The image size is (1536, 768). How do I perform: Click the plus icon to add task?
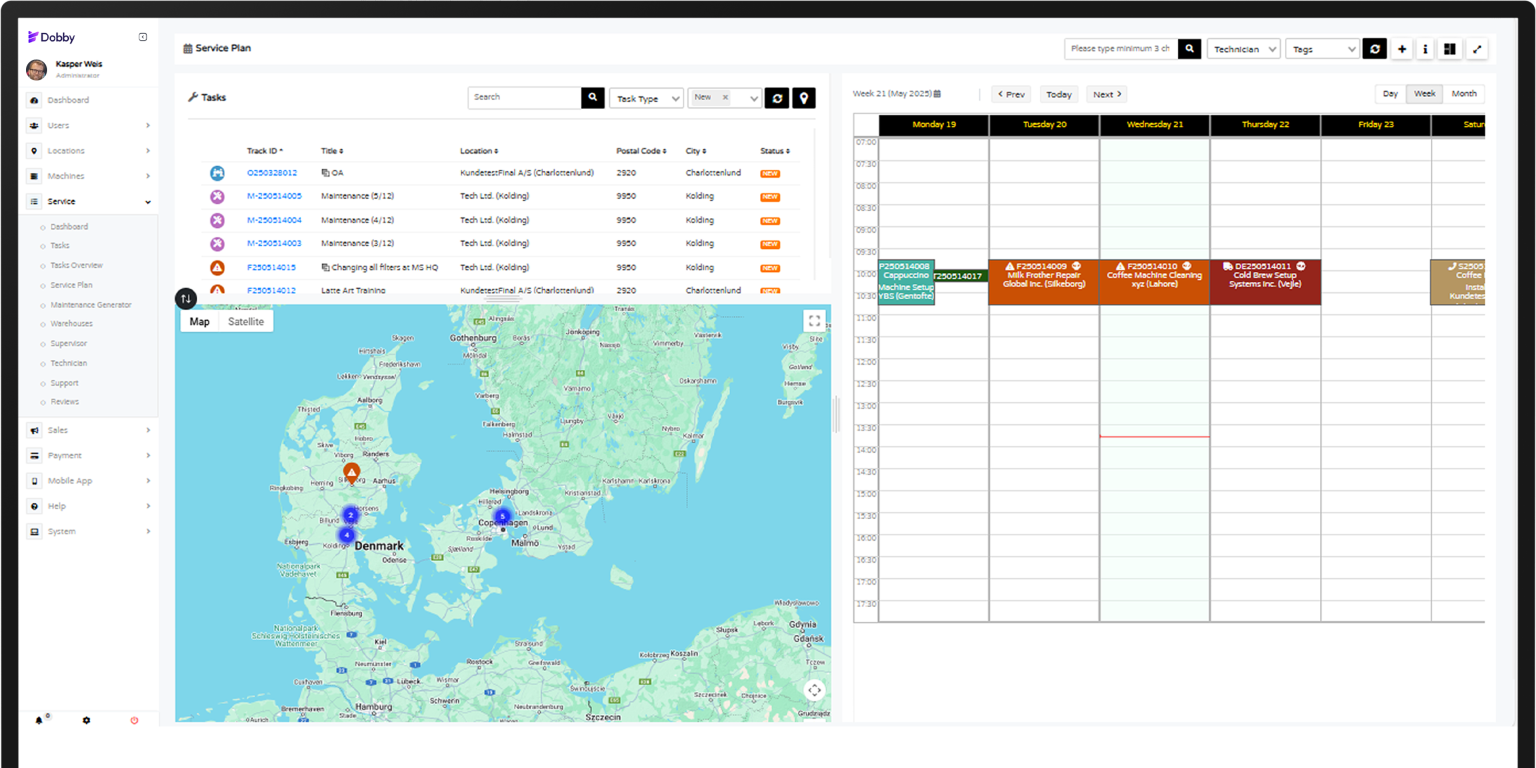coord(1402,49)
